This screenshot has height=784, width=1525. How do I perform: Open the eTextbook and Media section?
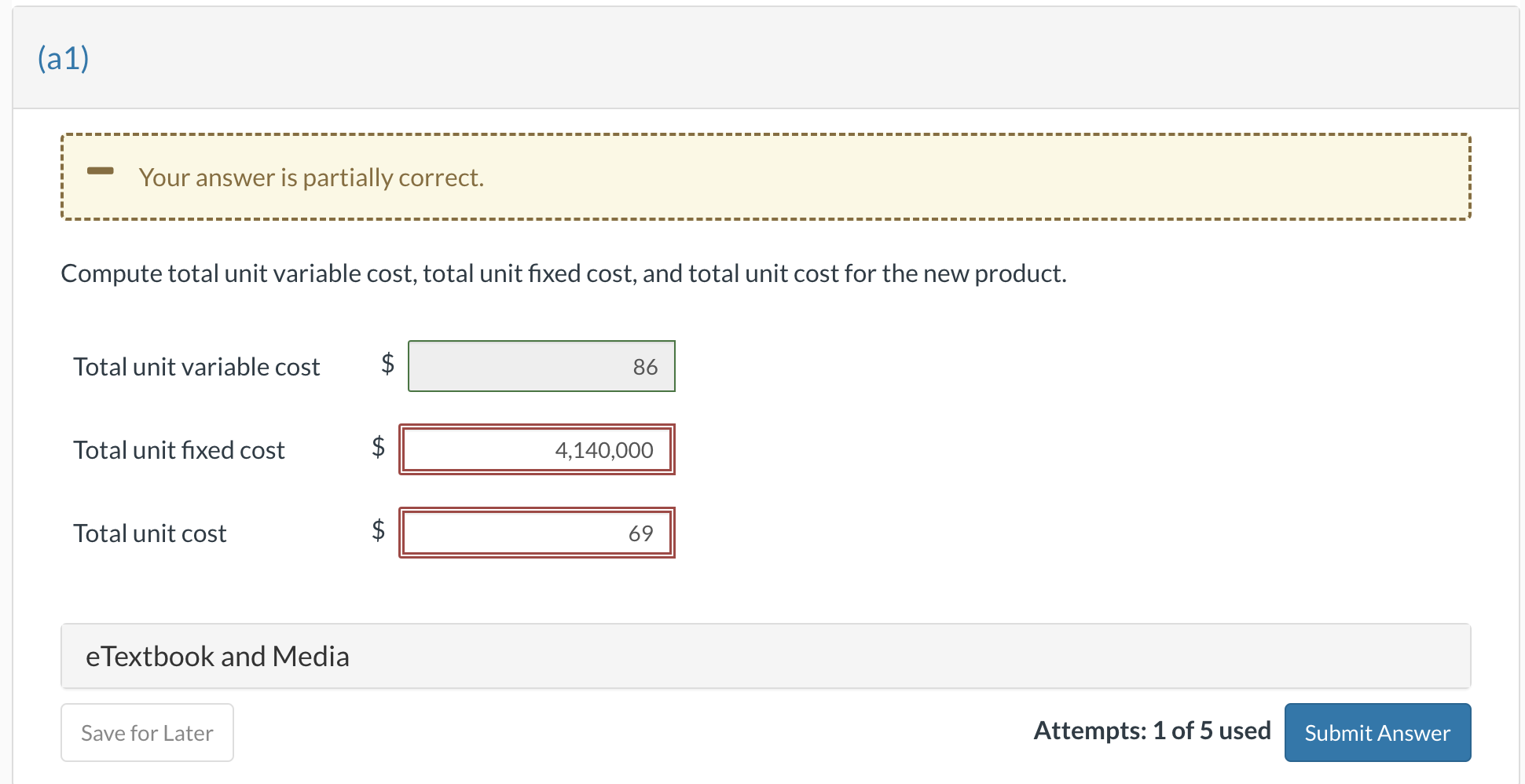(x=218, y=656)
